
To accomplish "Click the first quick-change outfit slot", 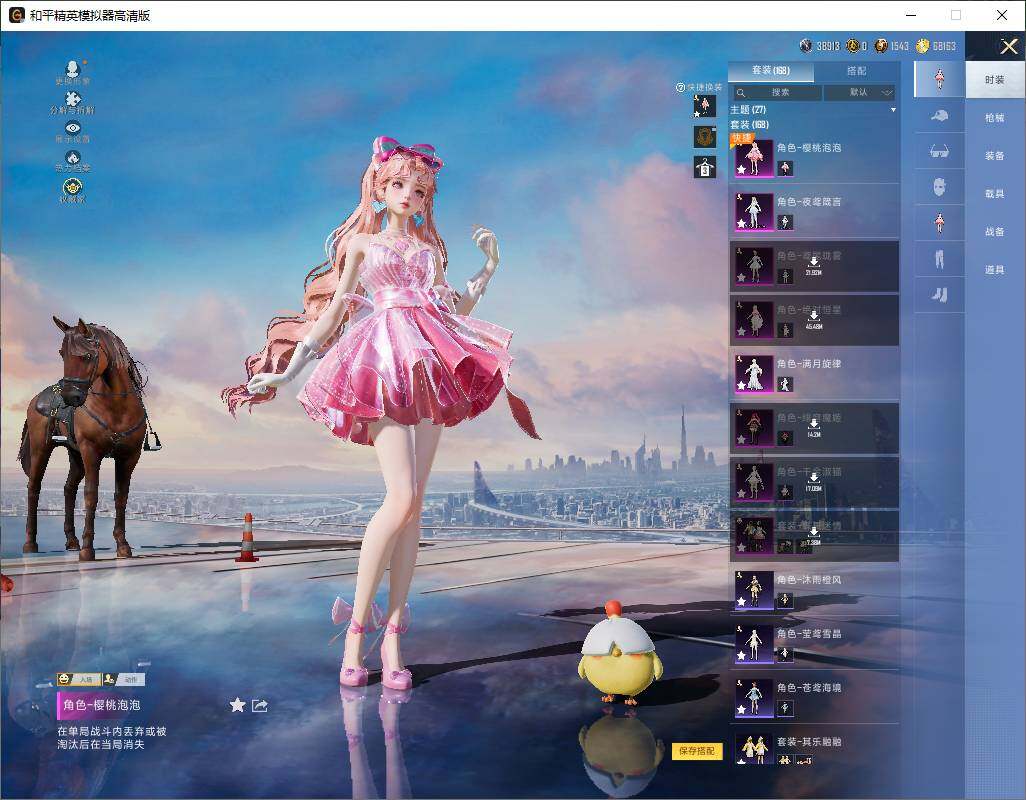I will click(x=705, y=106).
